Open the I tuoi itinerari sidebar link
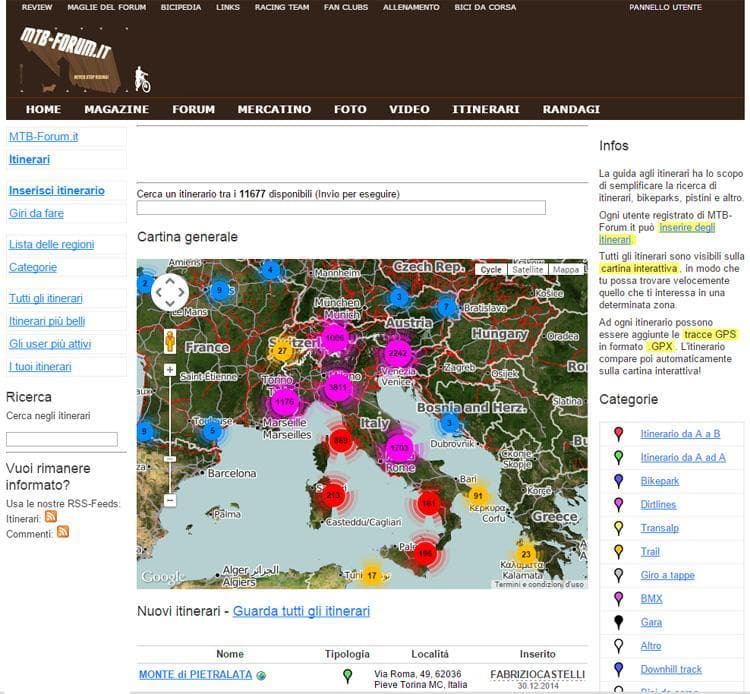Screen dimensions: 750x694 coord(40,367)
